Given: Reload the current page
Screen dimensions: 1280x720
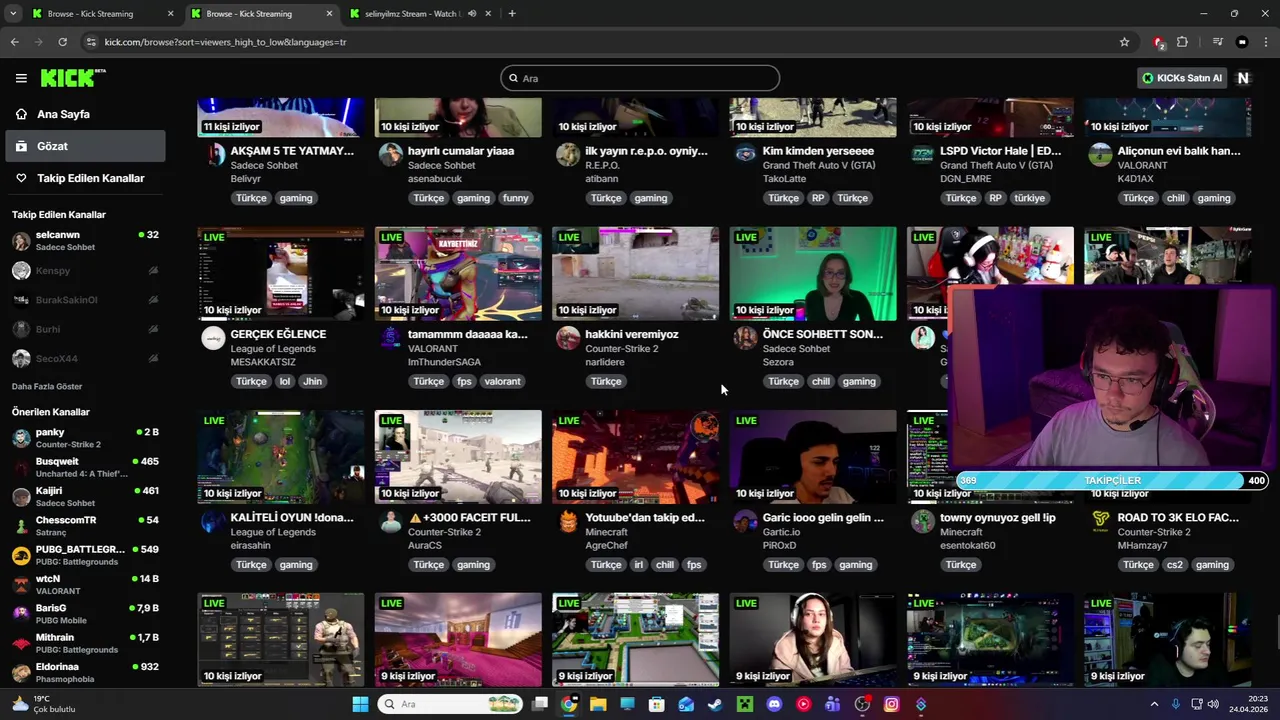Looking at the screenshot, I should click(62, 42).
